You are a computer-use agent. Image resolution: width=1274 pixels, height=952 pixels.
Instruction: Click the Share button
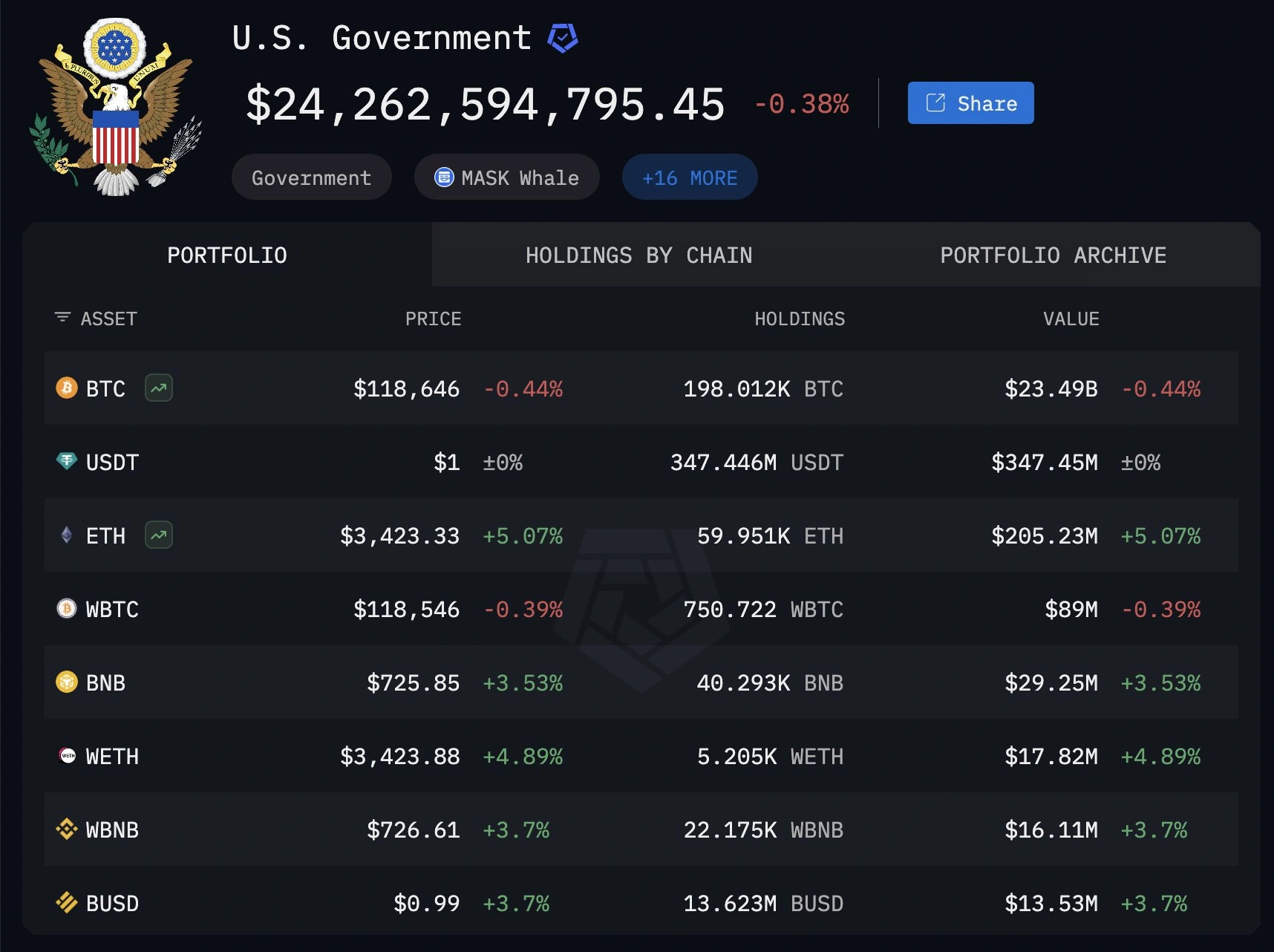(970, 103)
